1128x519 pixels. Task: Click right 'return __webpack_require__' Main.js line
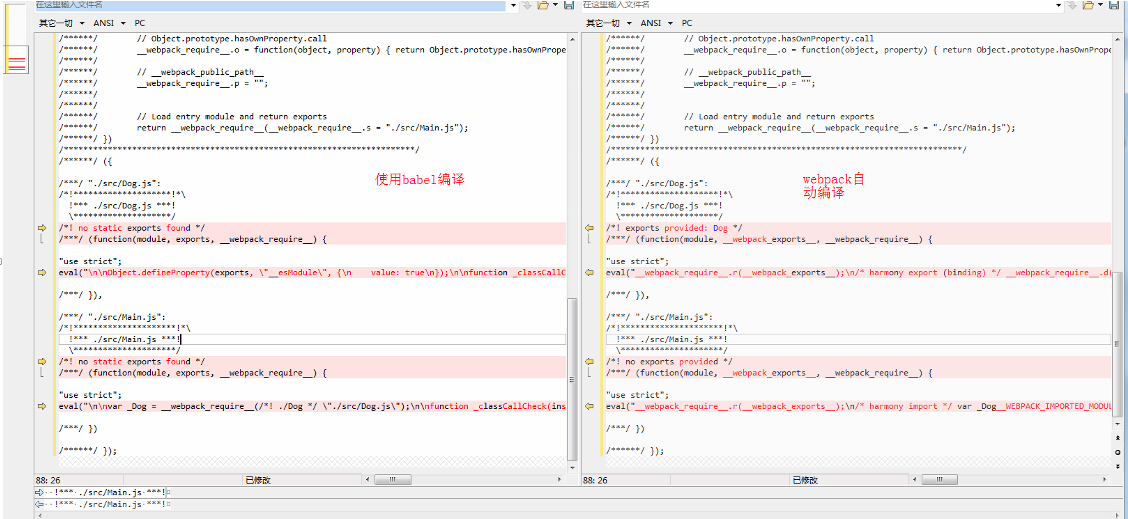click(x=850, y=127)
